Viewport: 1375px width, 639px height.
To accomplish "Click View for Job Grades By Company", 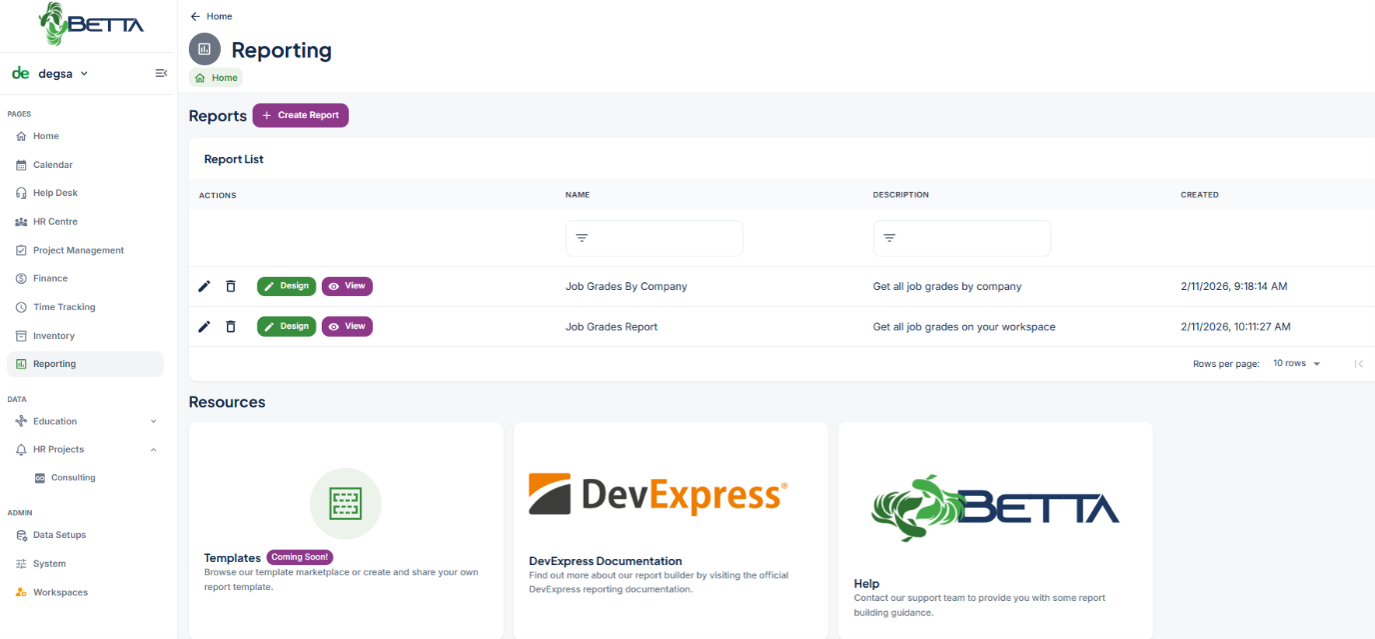I will [347, 286].
